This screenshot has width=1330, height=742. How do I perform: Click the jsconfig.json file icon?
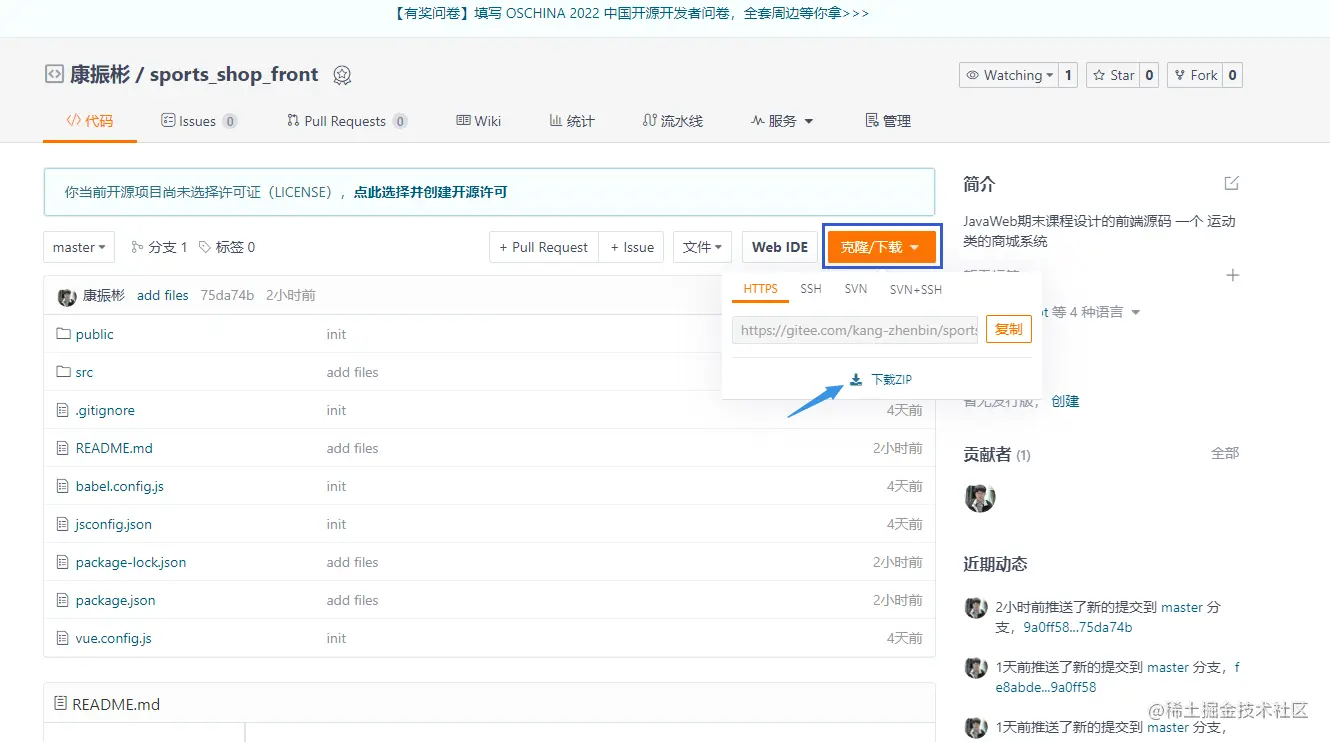click(x=64, y=524)
